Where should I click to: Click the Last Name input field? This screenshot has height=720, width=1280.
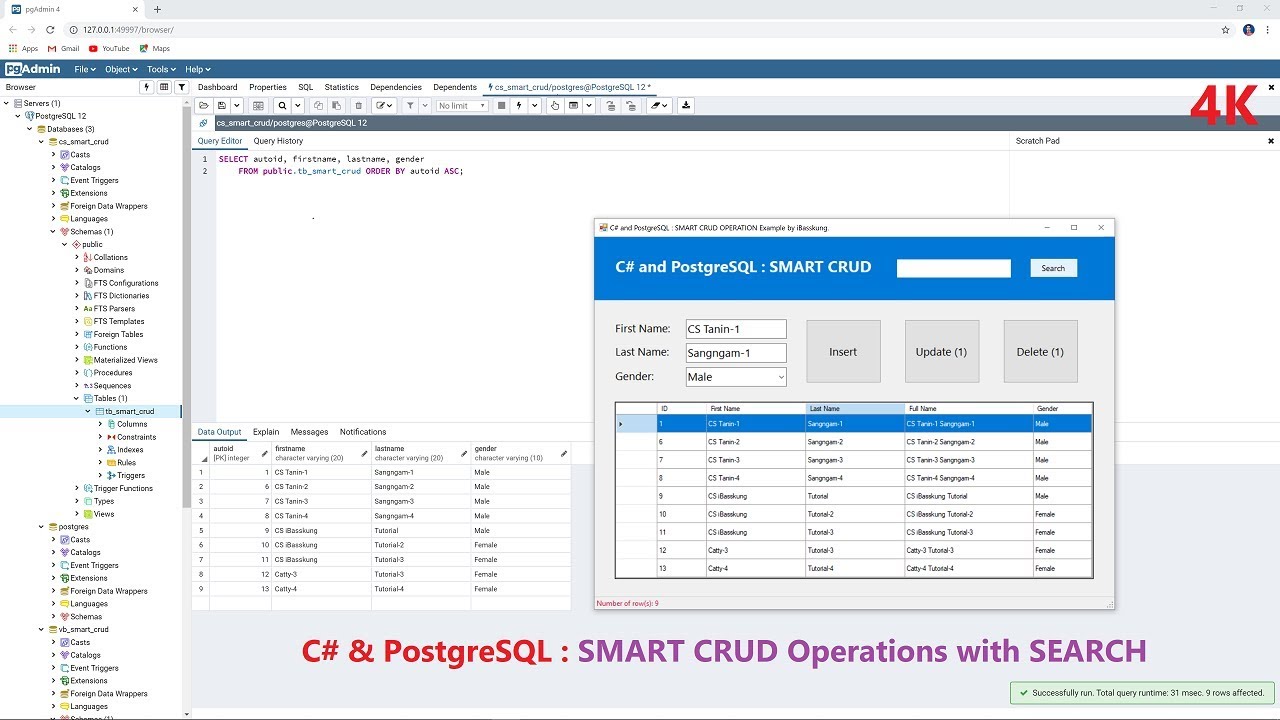tap(736, 353)
